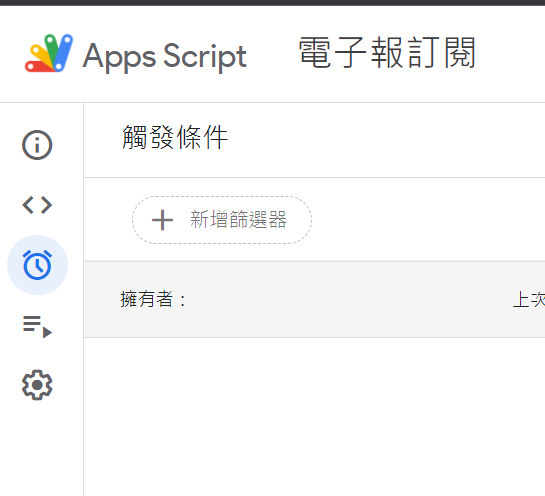545x496 pixels.
Task: Open the Overview info icon in sidebar
Action: tap(37, 145)
